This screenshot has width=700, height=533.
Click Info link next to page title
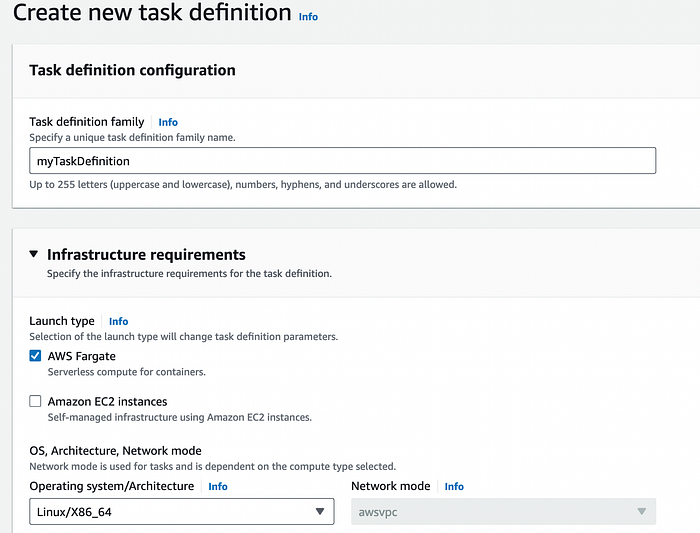pos(308,17)
